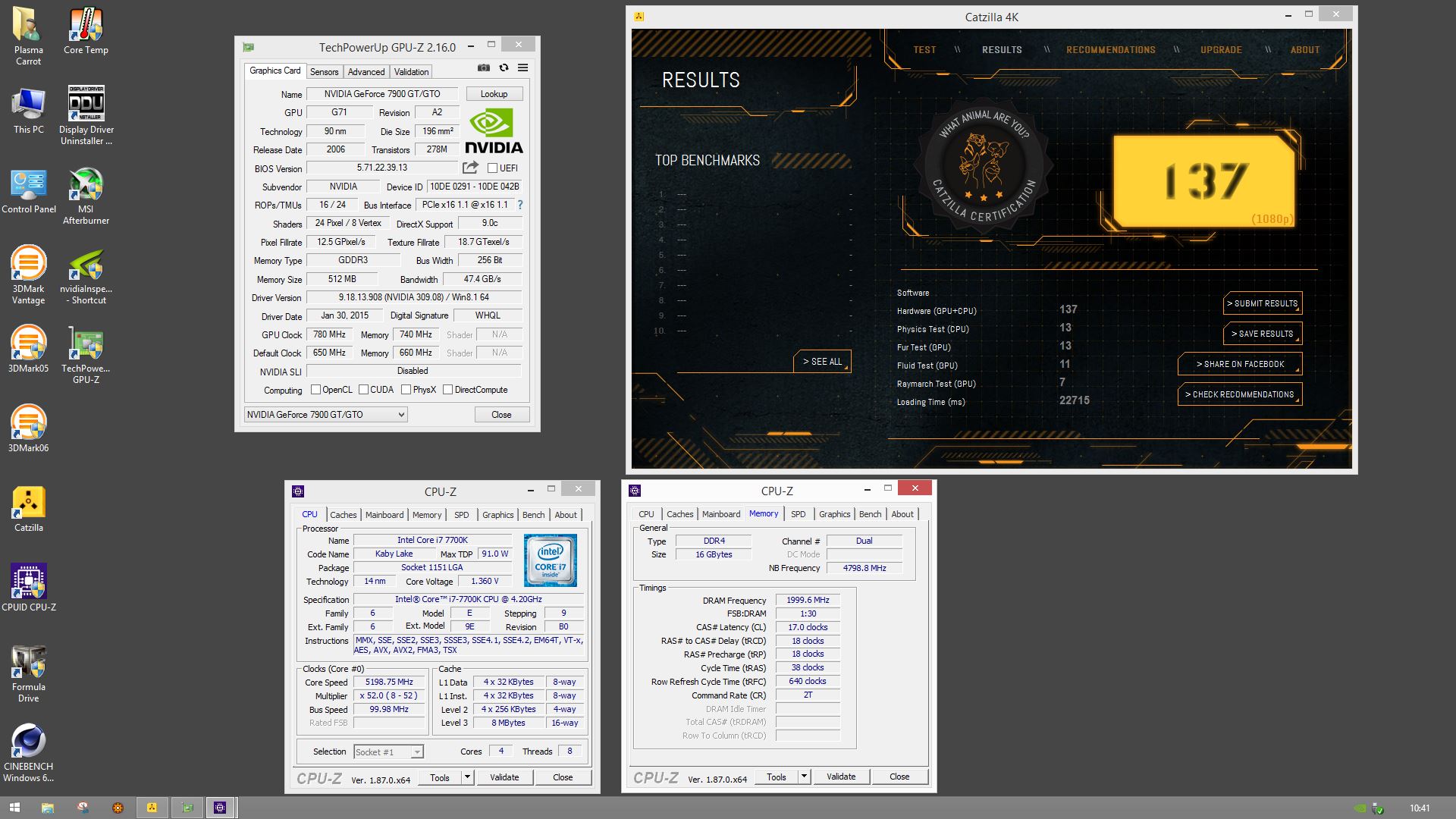
Task: Select the Catzilla desktop icon
Action: (x=28, y=508)
